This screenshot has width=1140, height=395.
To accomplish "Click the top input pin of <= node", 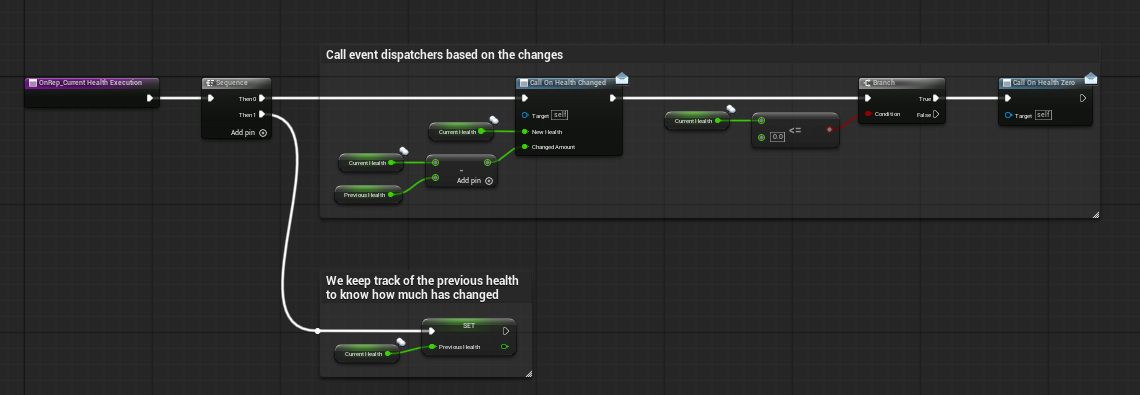I will (761, 121).
